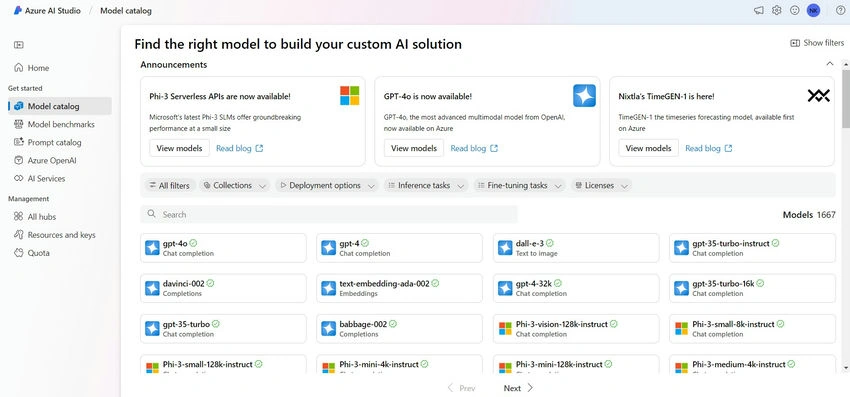
Task: Click the GPT-4o announcement sparkle icon
Action: (584, 95)
